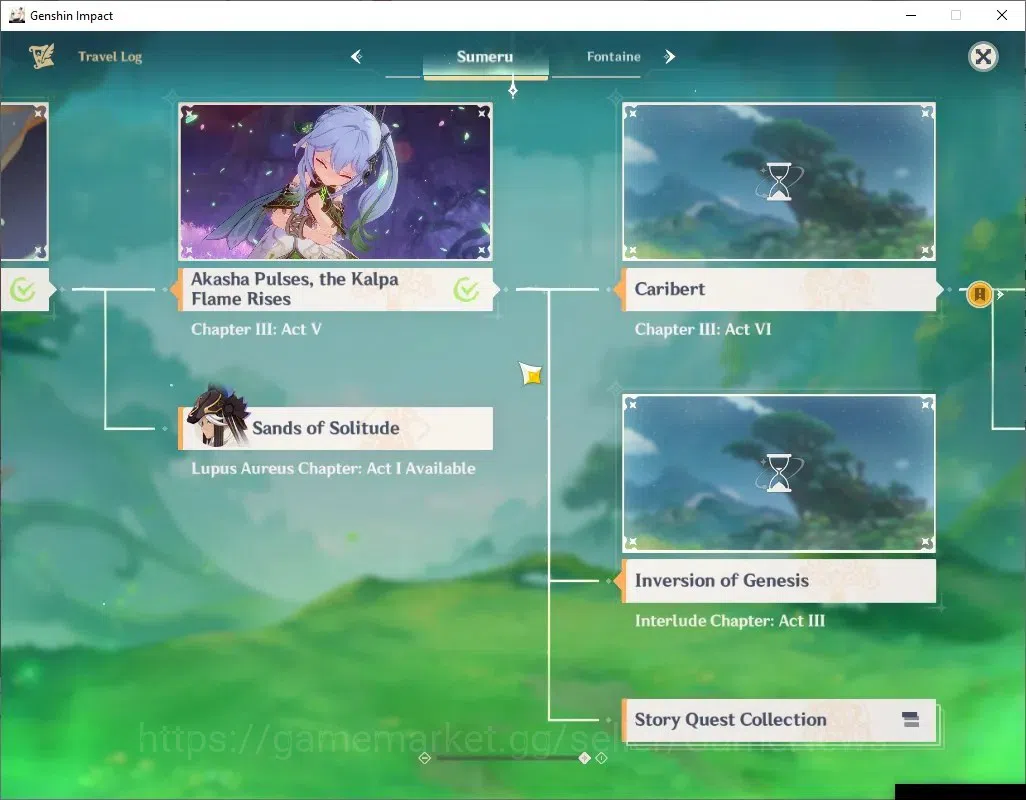
Task: Select the Sumeru tab
Action: coord(485,57)
